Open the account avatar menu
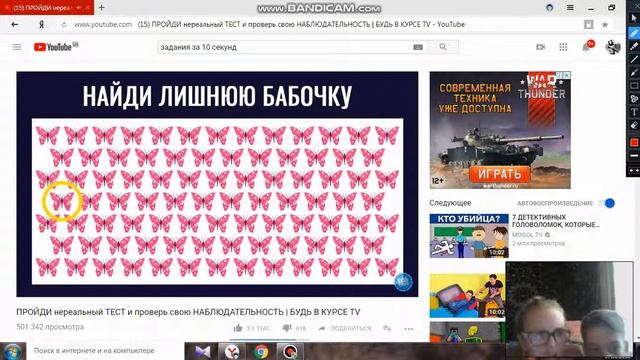This screenshot has width=640, height=360. coord(613,47)
